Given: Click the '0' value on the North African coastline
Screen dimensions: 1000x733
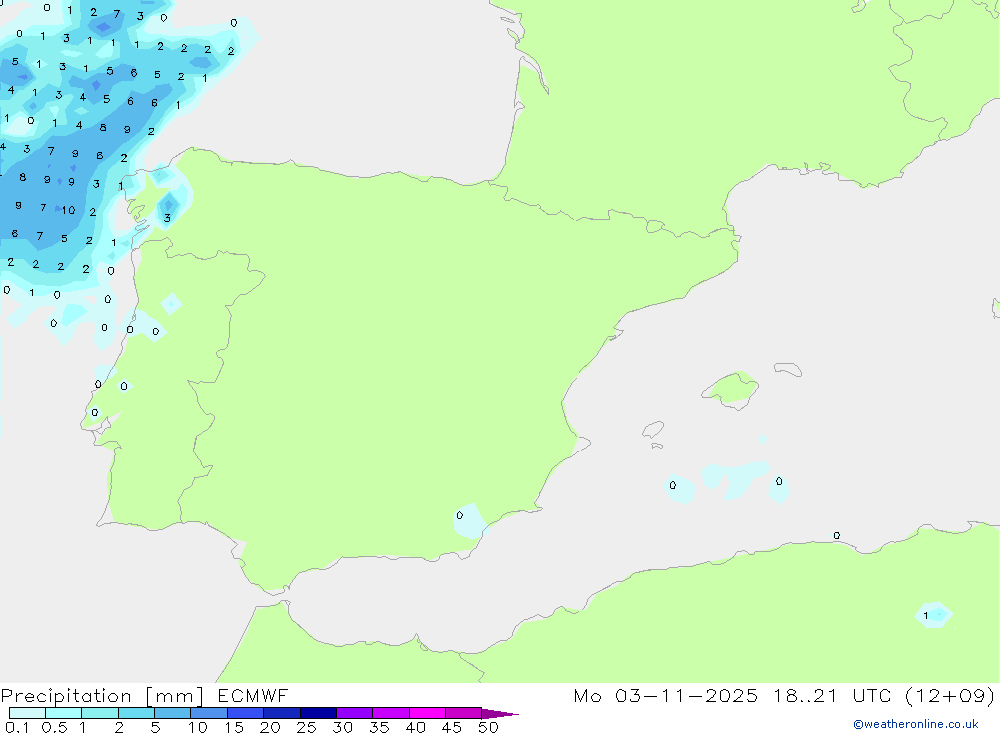Looking at the screenshot, I should [837, 536].
